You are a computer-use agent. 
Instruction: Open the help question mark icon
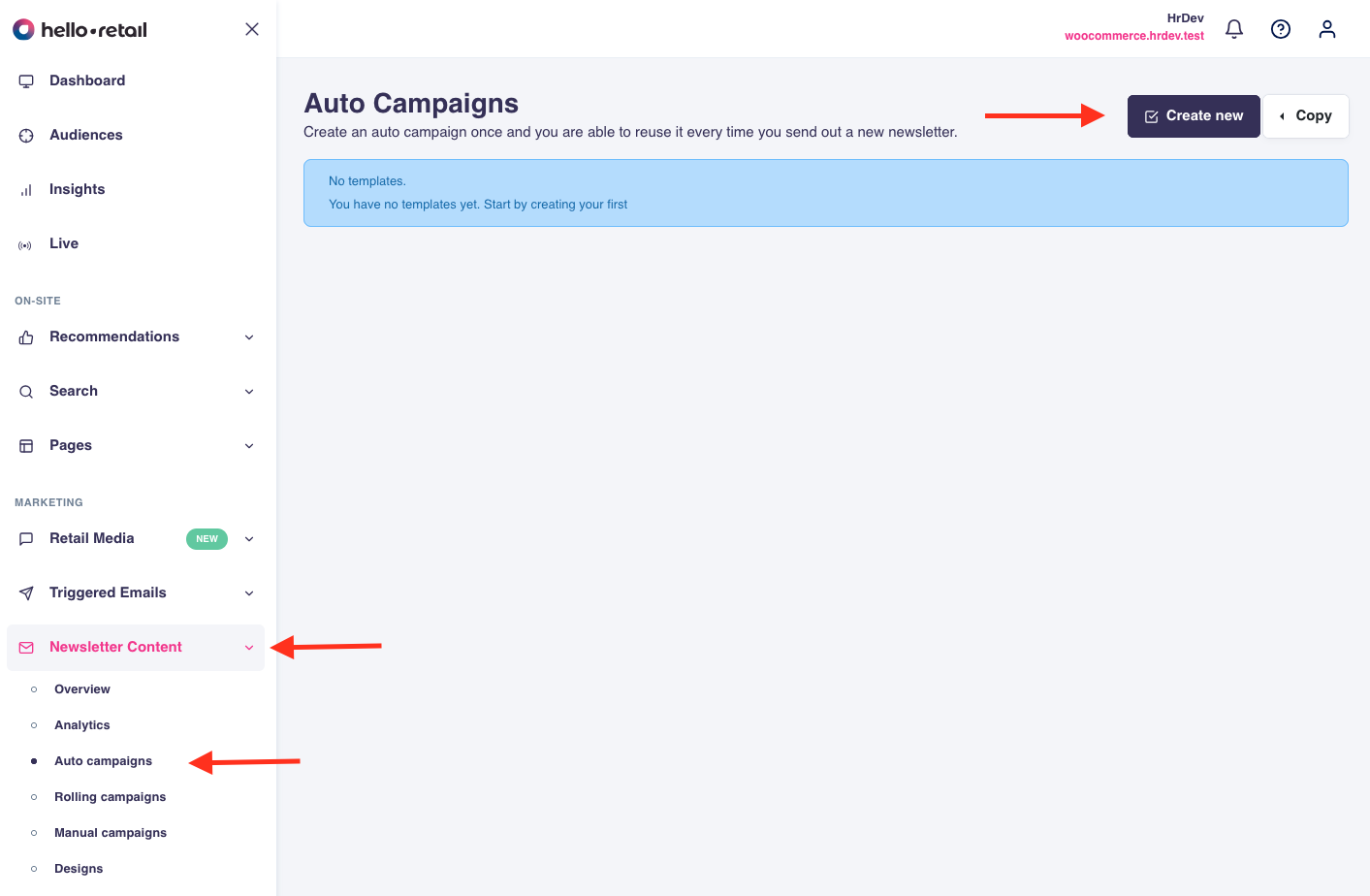pyautogui.click(x=1280, y=29)
